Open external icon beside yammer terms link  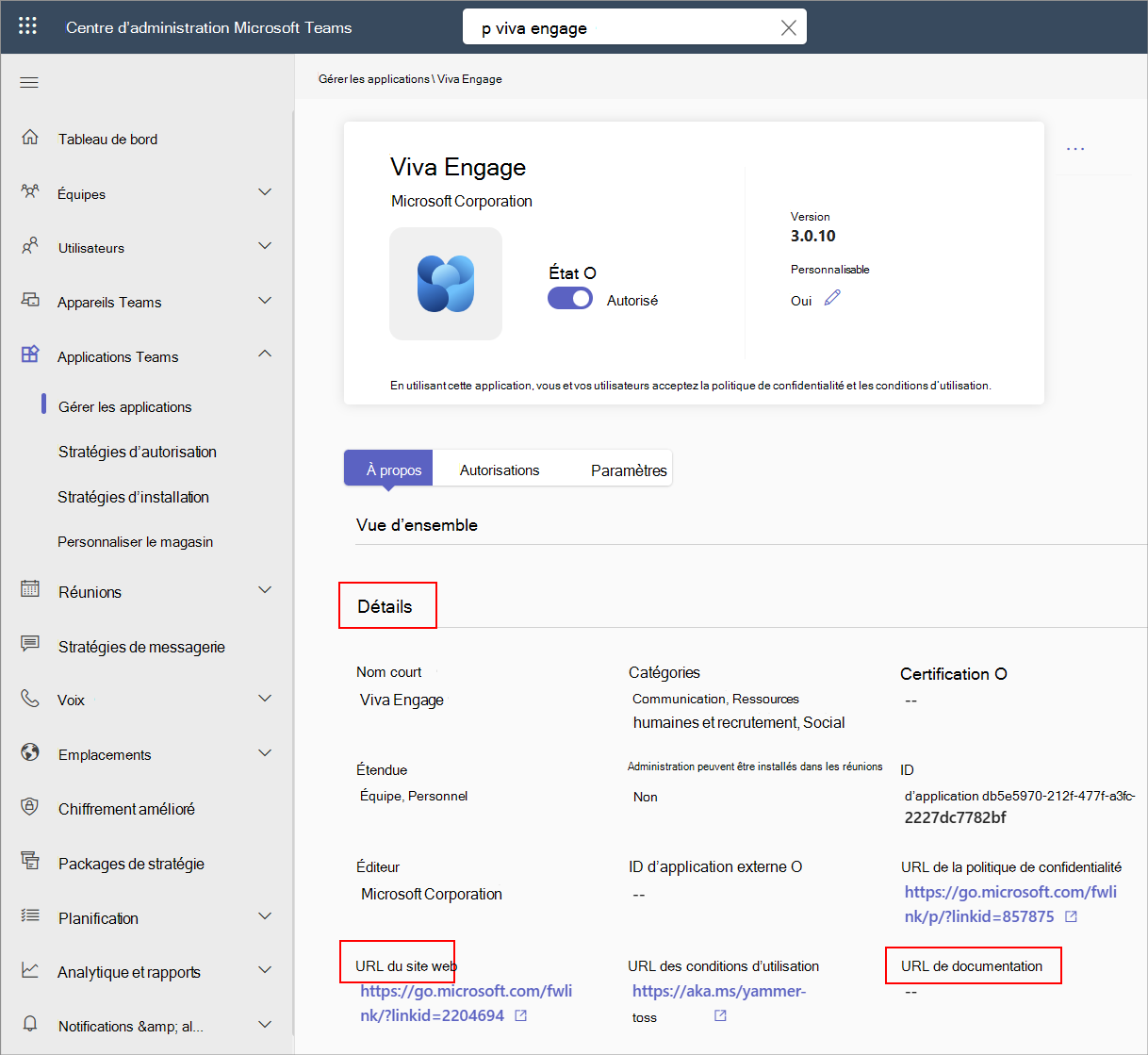tap(720, 1016)
